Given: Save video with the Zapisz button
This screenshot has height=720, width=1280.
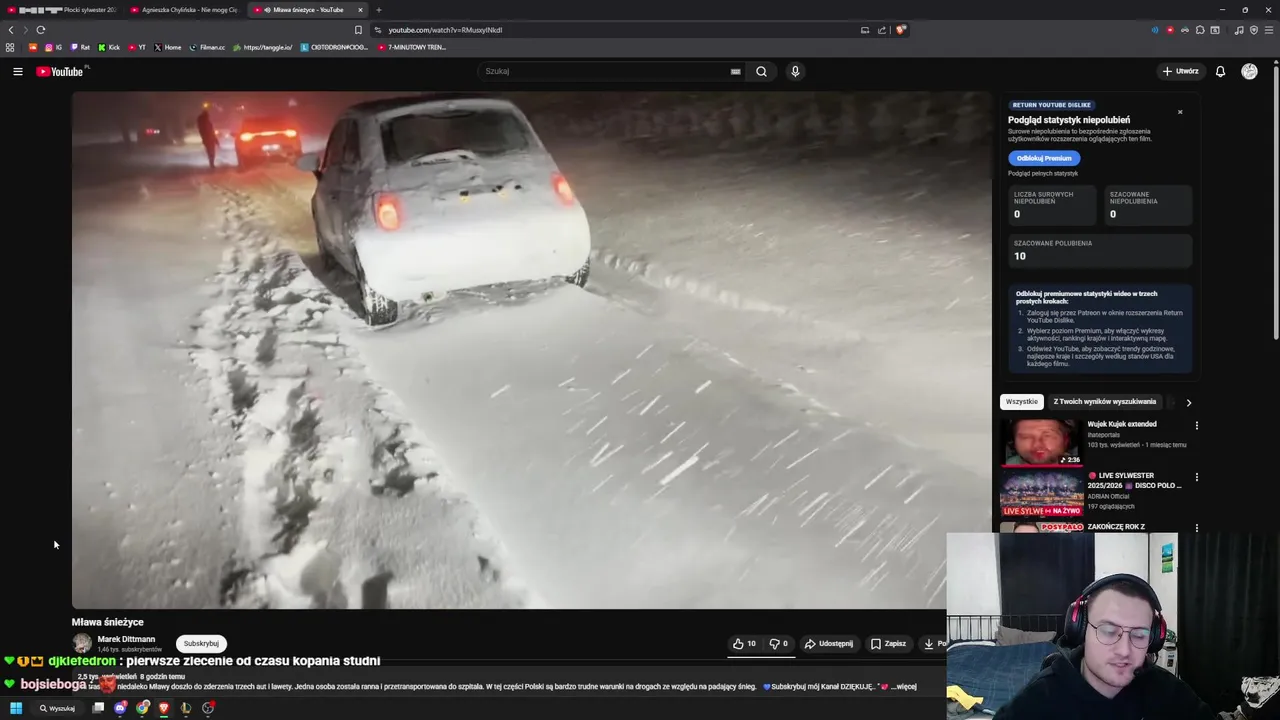Looking at the screenshot, I should (888, 644).
